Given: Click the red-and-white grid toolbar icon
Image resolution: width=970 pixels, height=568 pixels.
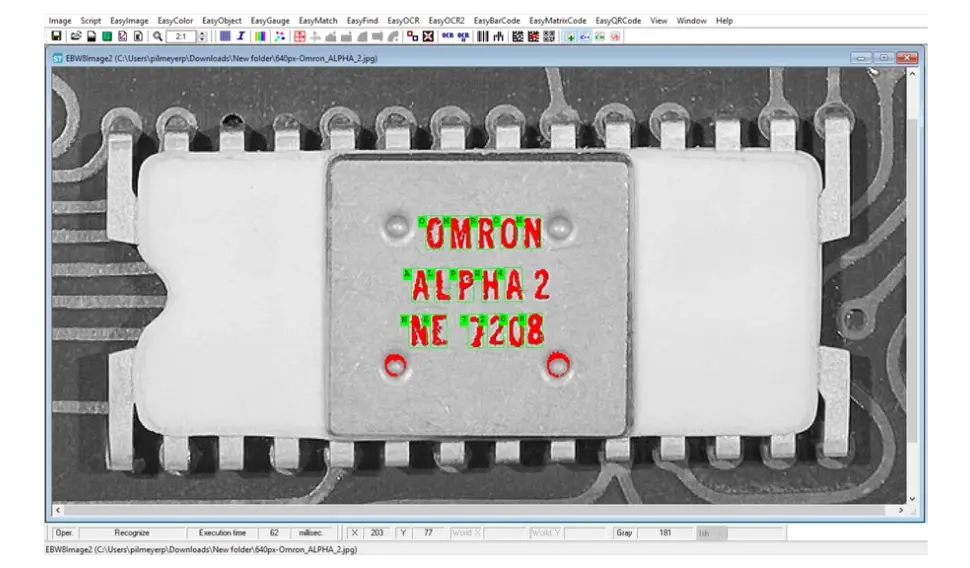Looking at the screenshot, I should 299,36.
